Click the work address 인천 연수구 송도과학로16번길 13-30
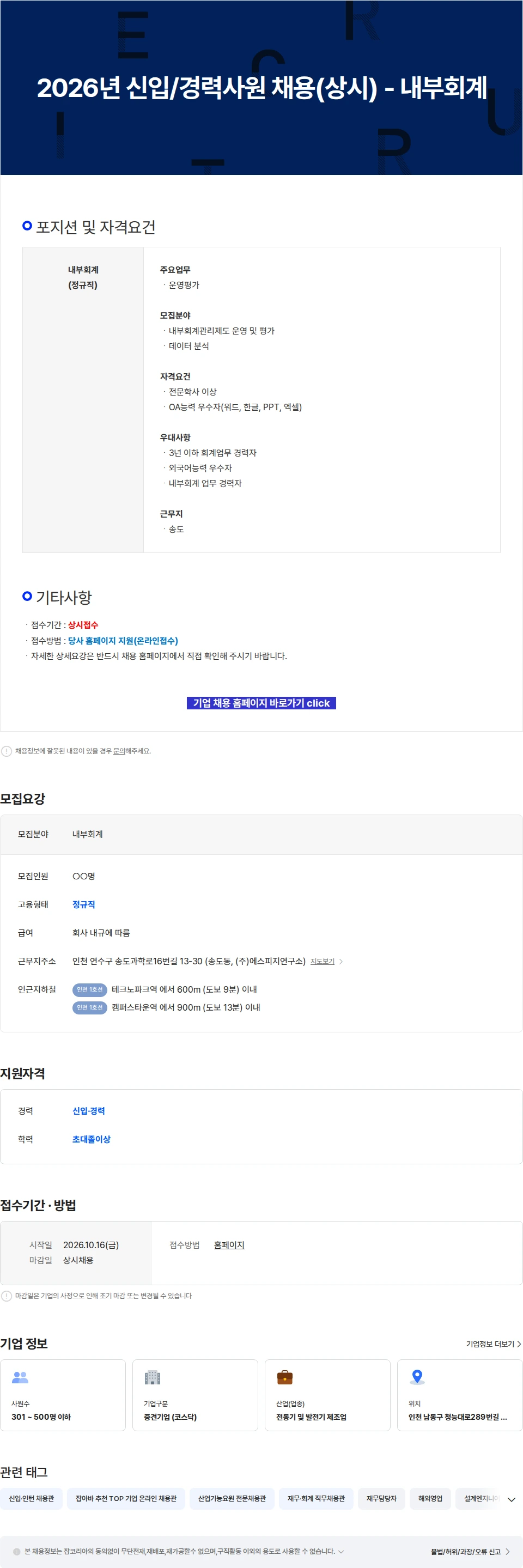Viewport: 523px width, 1568px height. pos(188,961)
